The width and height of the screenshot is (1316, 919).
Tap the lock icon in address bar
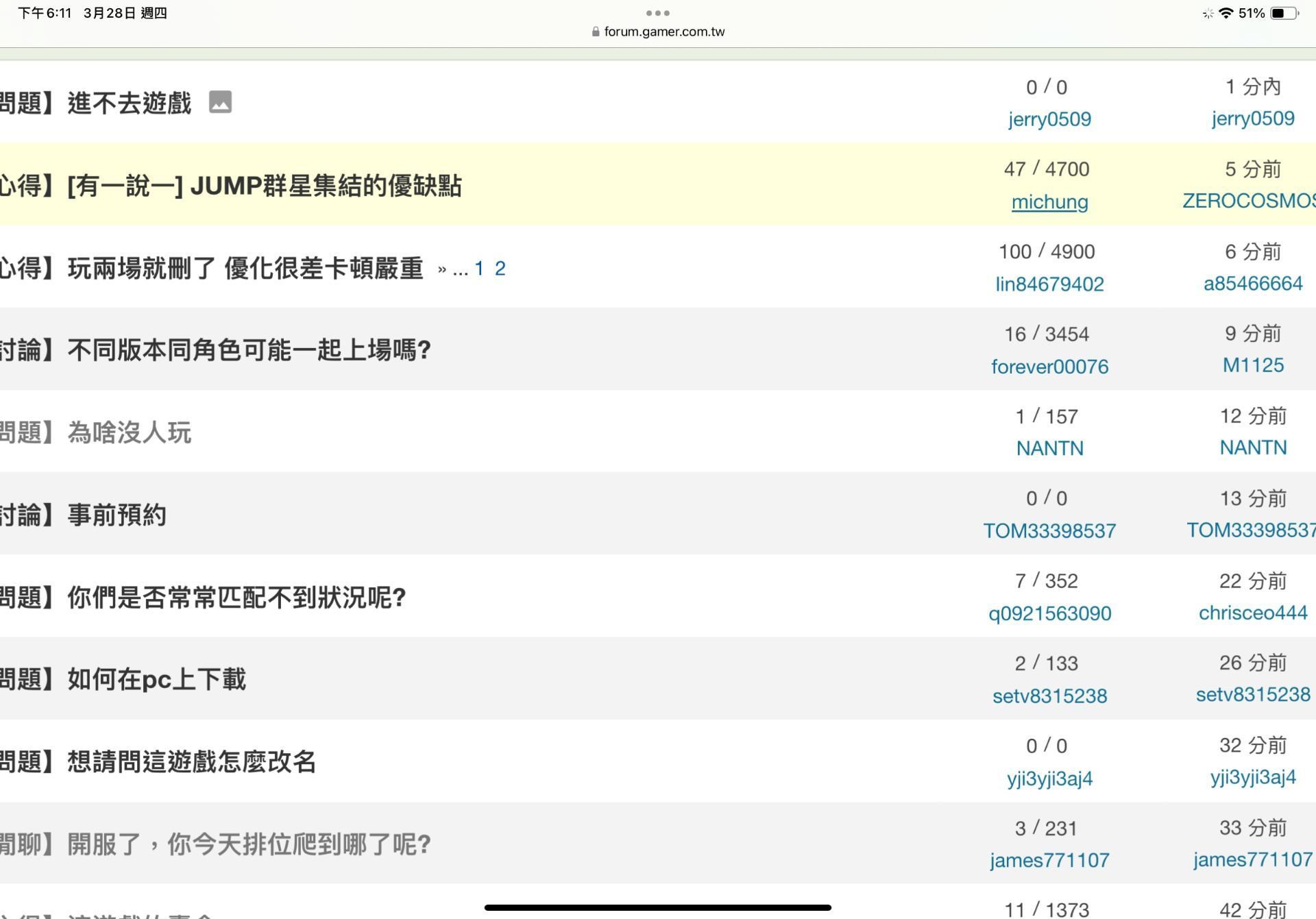[595, 32]
